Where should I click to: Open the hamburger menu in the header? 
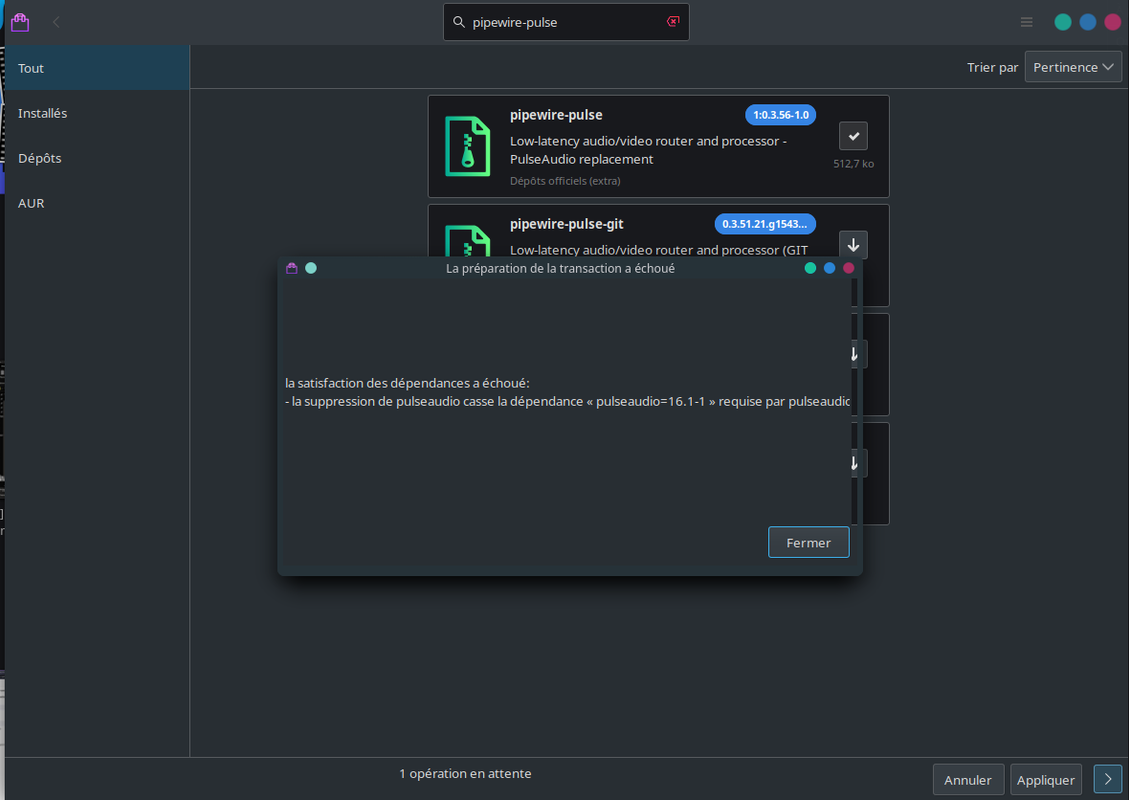click(x=1027, y=22)
